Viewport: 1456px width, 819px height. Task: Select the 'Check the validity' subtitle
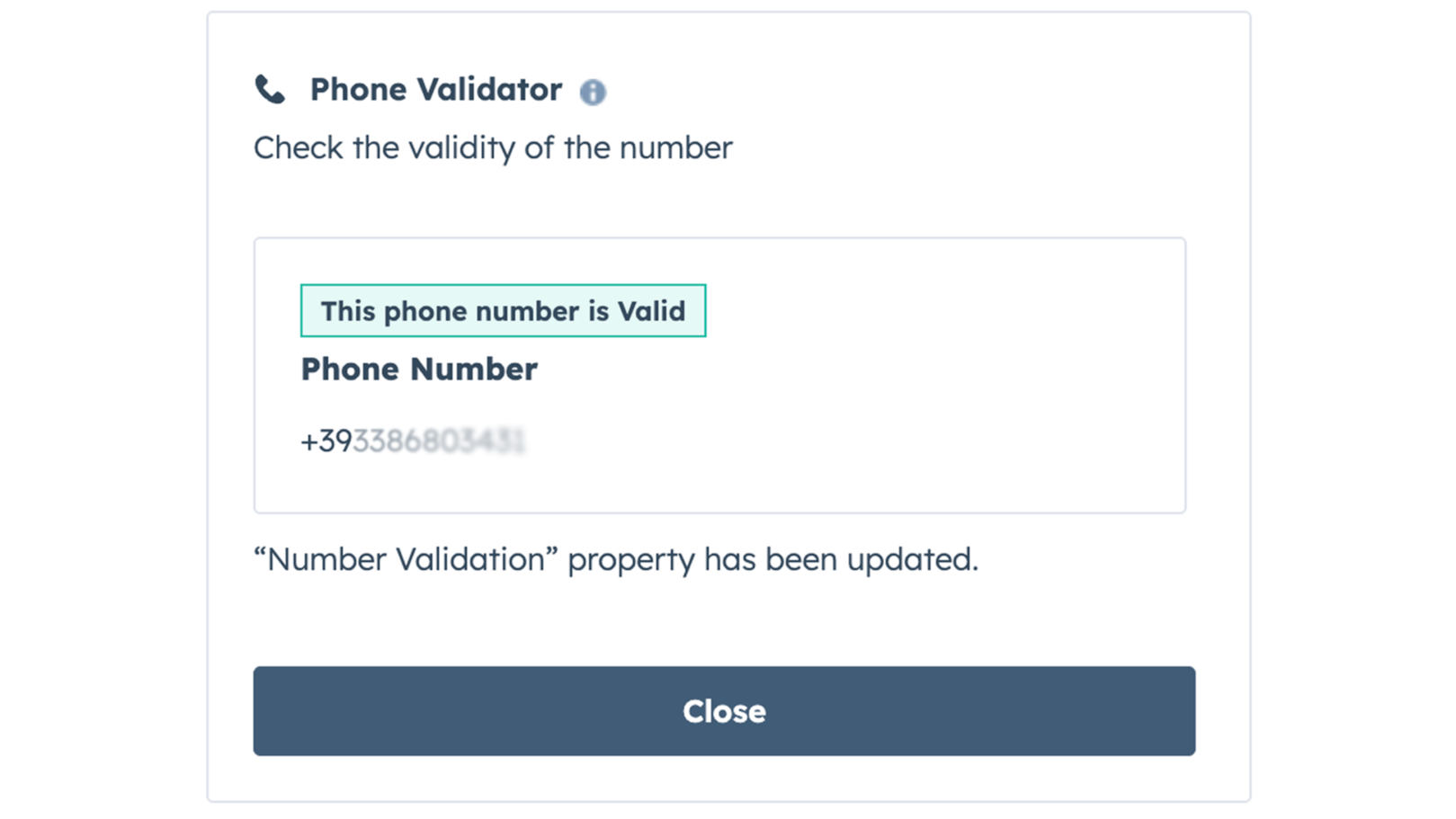(492, 147)
